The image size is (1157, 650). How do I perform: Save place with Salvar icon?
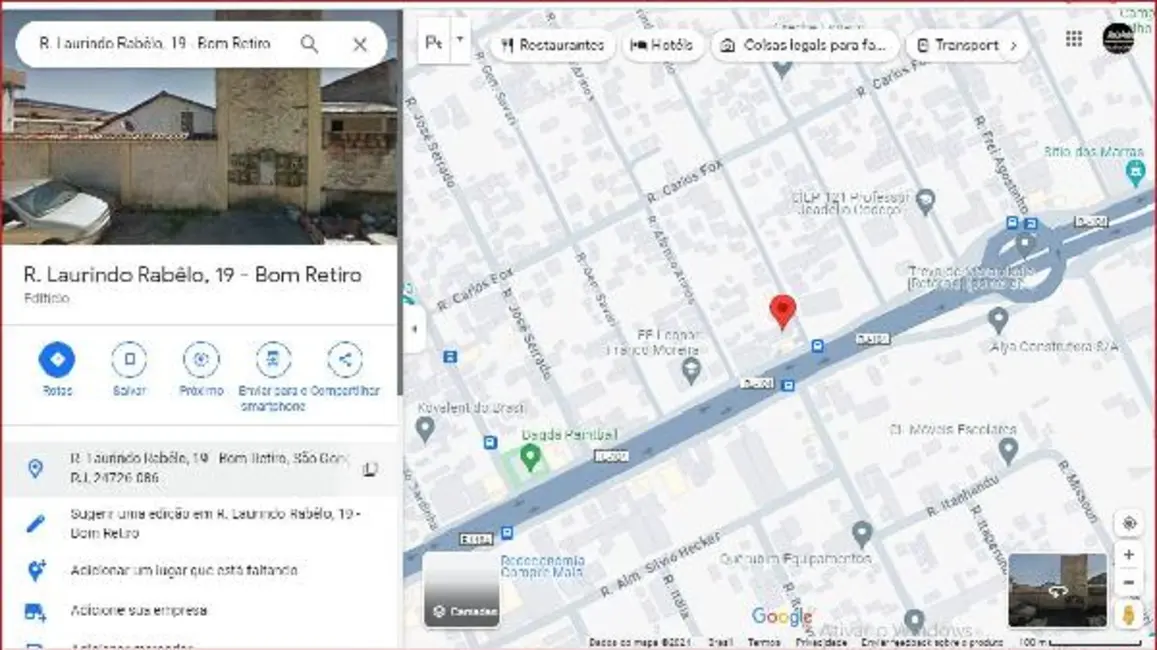(129, 360)
